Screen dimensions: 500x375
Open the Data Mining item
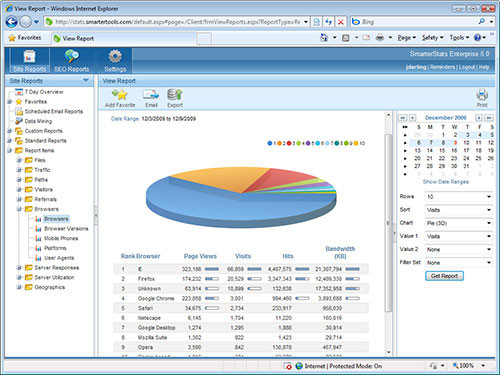pos(38,121)
